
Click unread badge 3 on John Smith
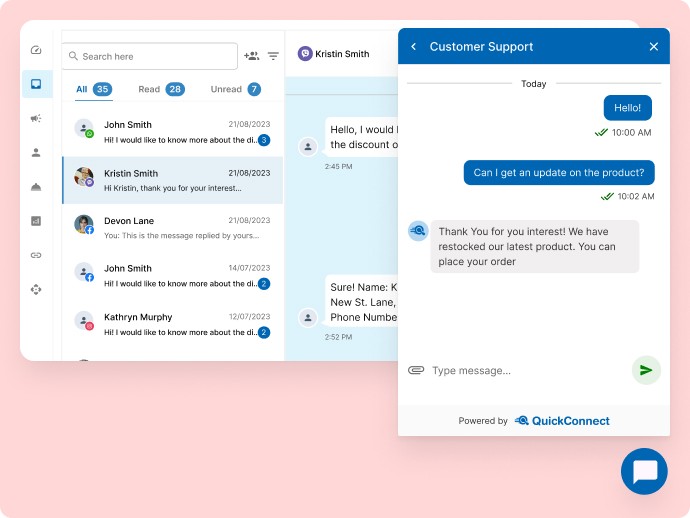[264, 140]
